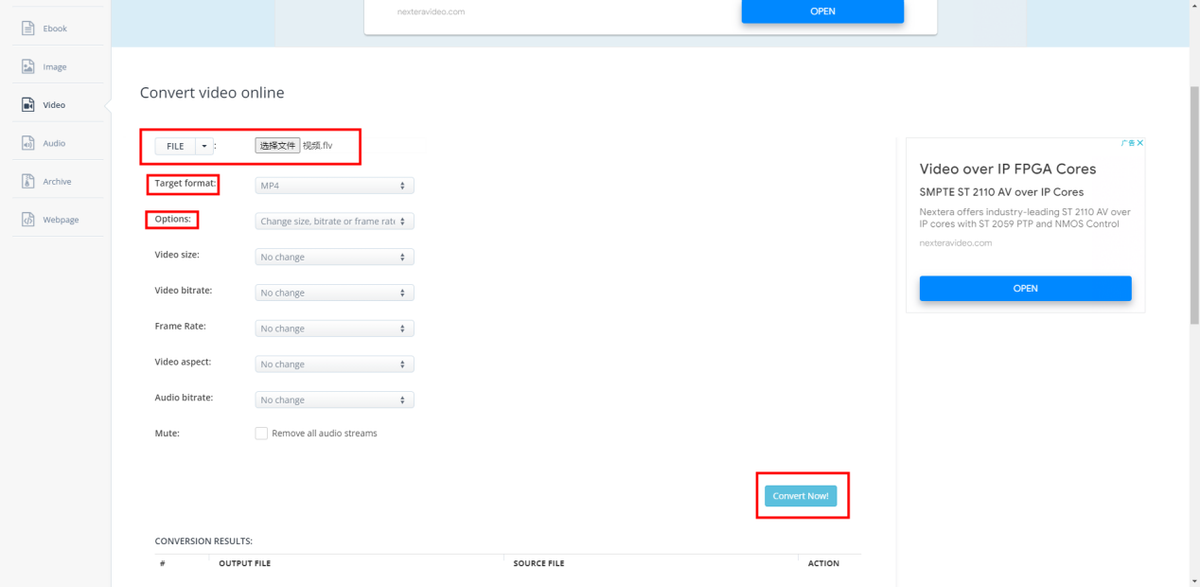The height and width of the screenshot is (587, 1200).
Task: Click OPEN button in right sidebar ad
Action: (1025, 288)
